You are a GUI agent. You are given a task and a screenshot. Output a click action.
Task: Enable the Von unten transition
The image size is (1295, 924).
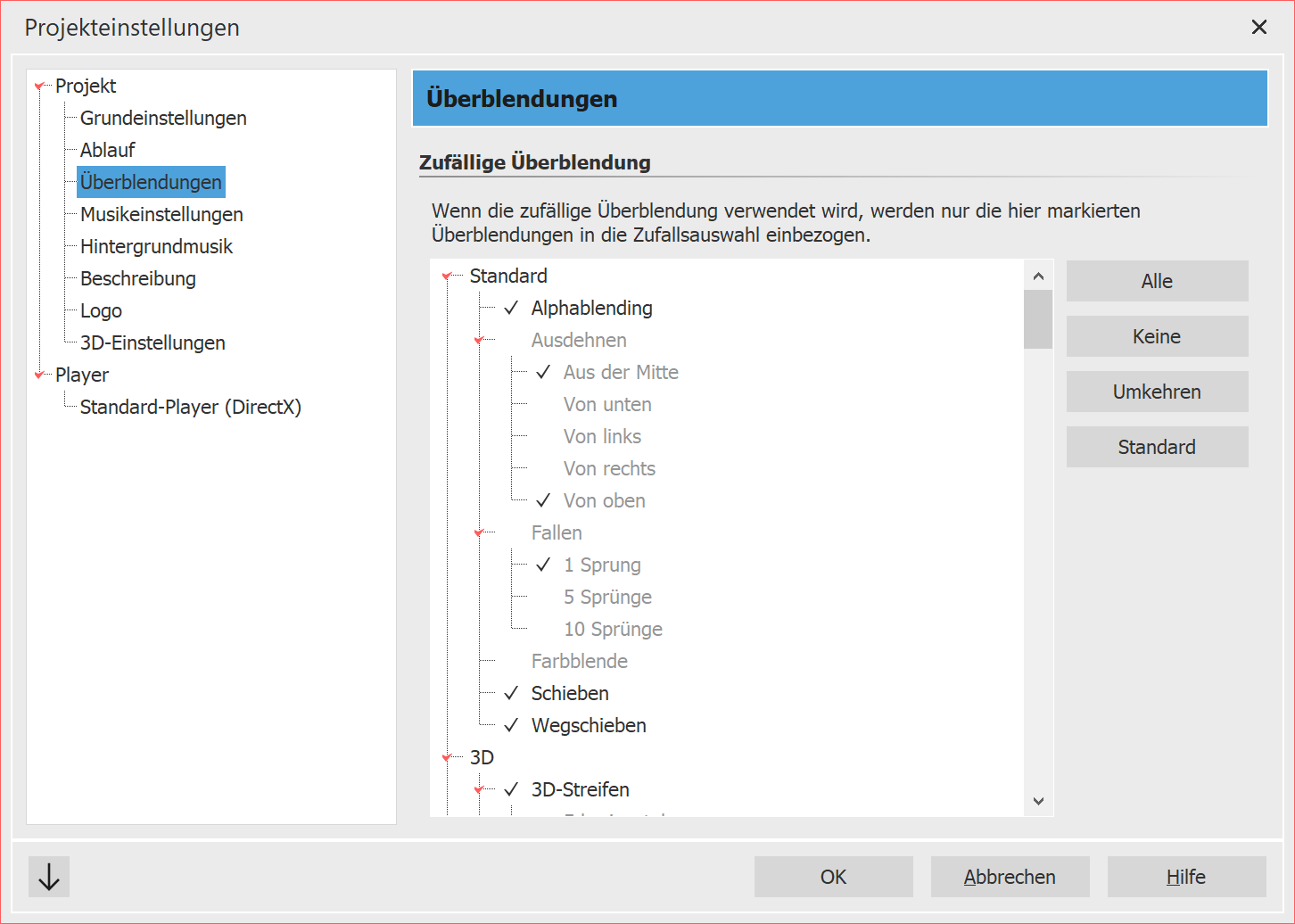pyautogui.click(x=543, y=405)
